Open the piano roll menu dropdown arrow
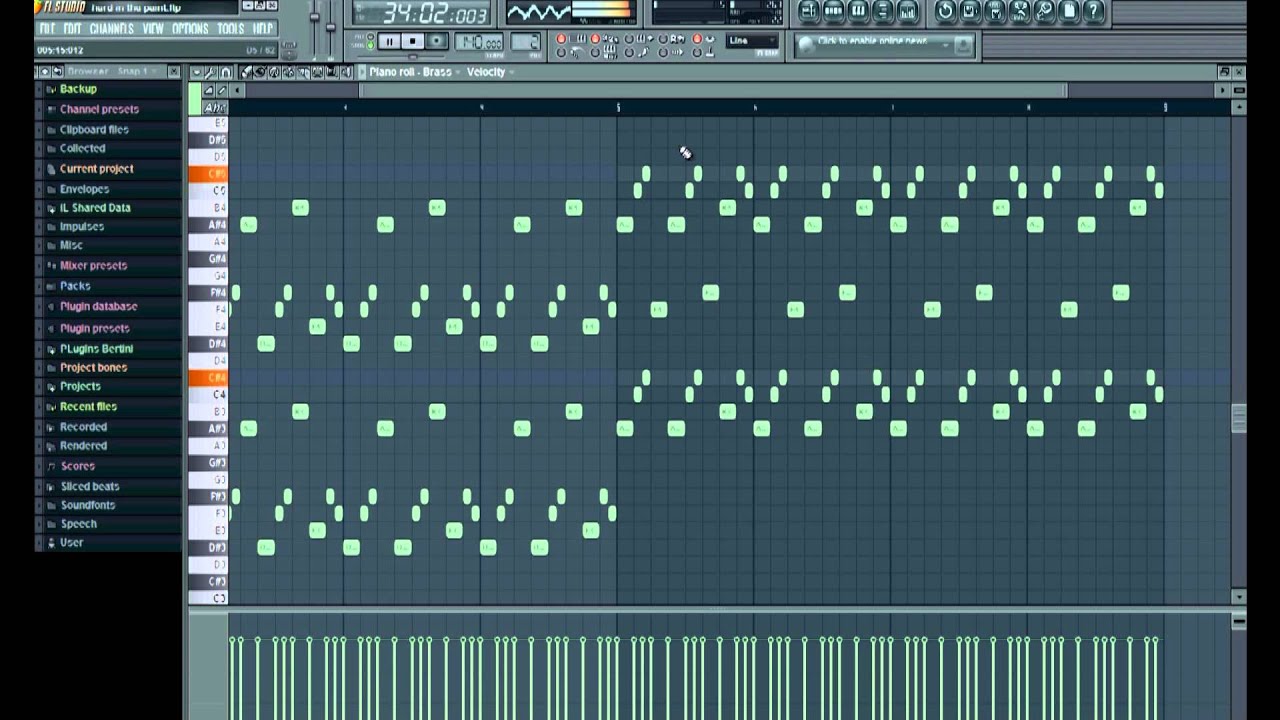1280x720 pixels. (196, 72)
